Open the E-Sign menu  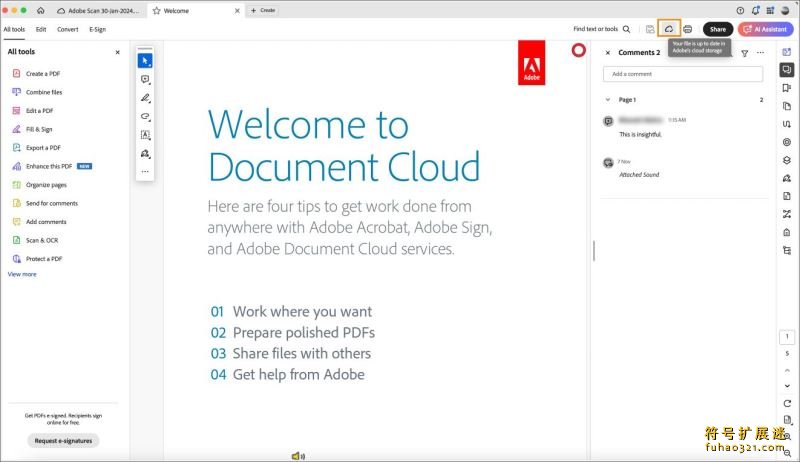click(97, 30)
